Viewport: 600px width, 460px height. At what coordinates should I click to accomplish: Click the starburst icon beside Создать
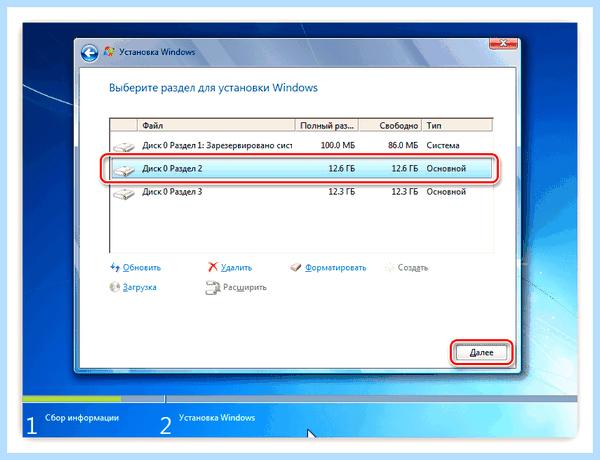point(390,268)
